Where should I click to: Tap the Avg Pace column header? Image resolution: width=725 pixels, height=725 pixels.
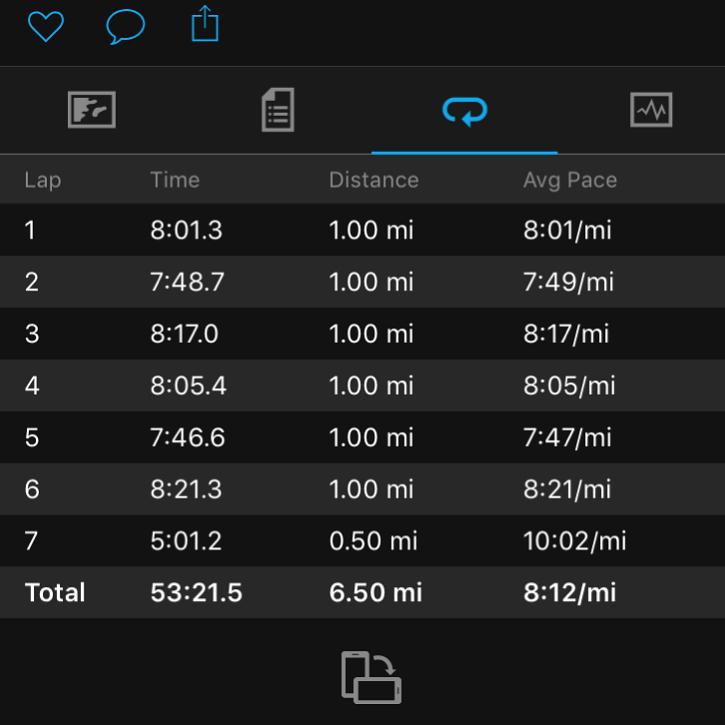click(x=570, y=180)
